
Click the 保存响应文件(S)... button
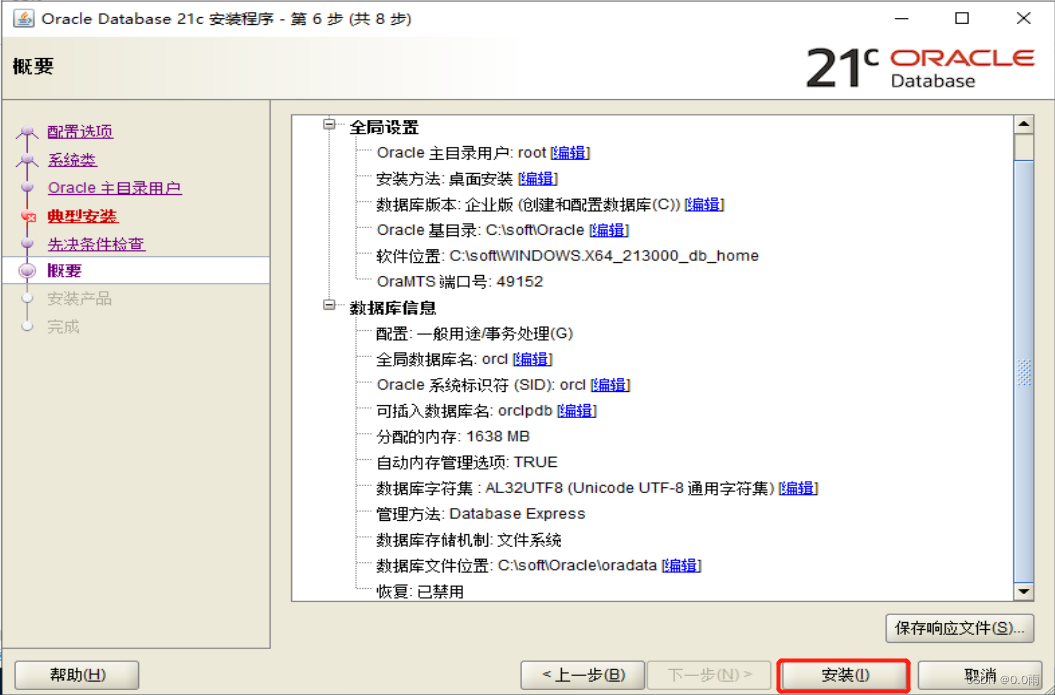click(x=959, y=628)
